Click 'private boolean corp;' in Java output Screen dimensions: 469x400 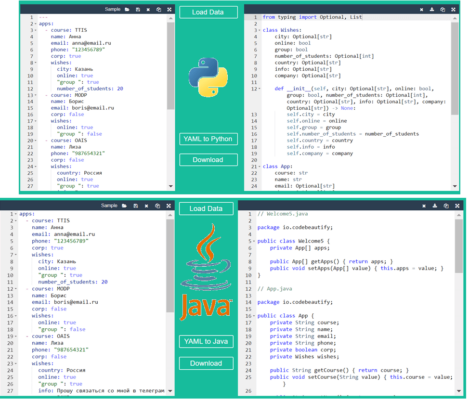pyautogui.click(x=303, y=350)
